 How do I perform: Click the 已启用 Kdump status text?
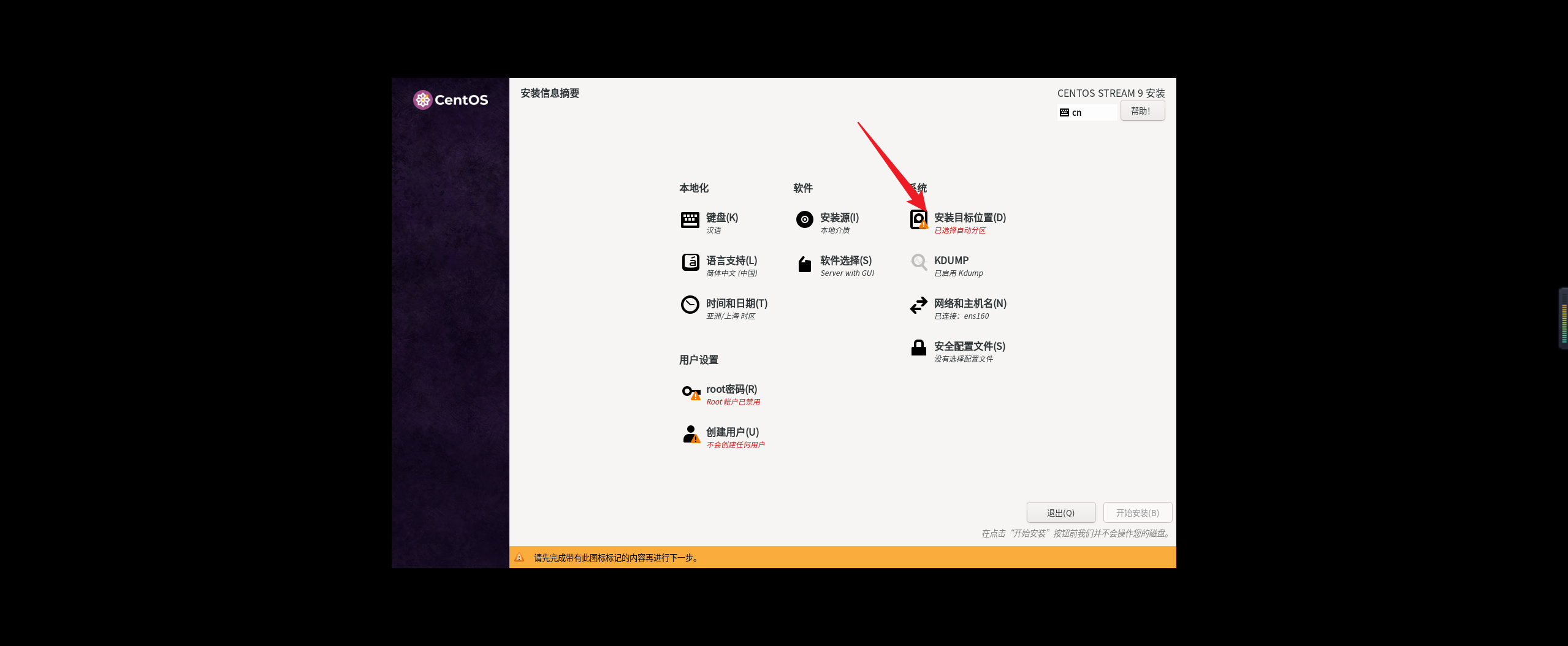[959, 273]
